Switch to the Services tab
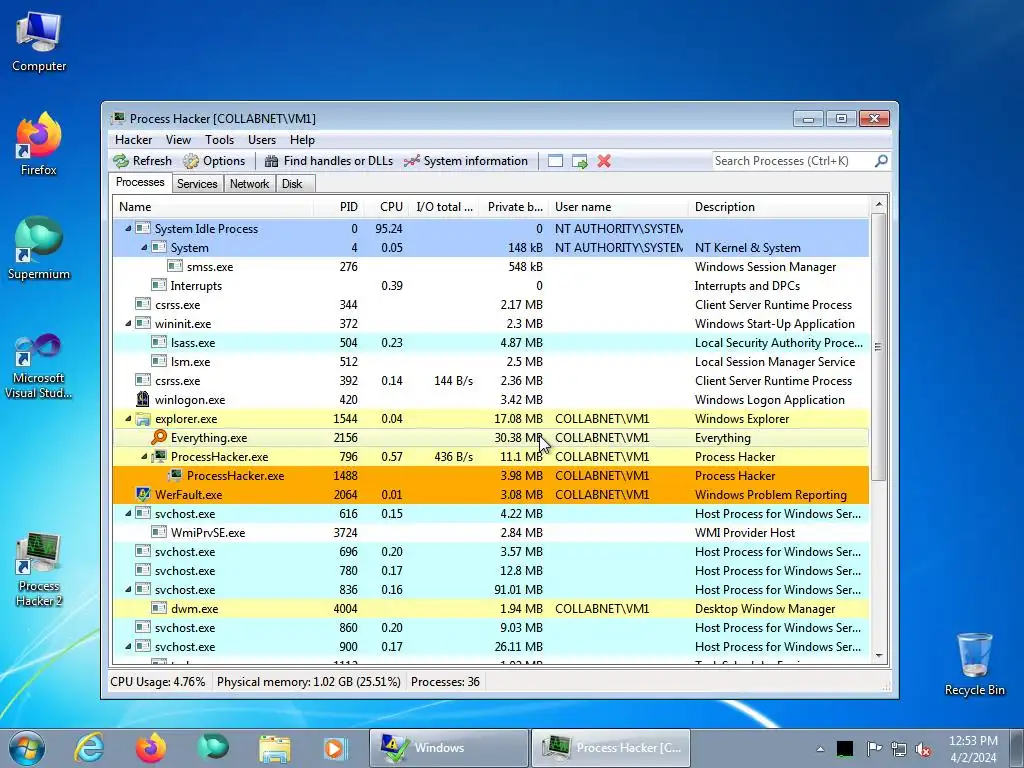This screenshot has height=768, width=1024. tap(197, 184)
